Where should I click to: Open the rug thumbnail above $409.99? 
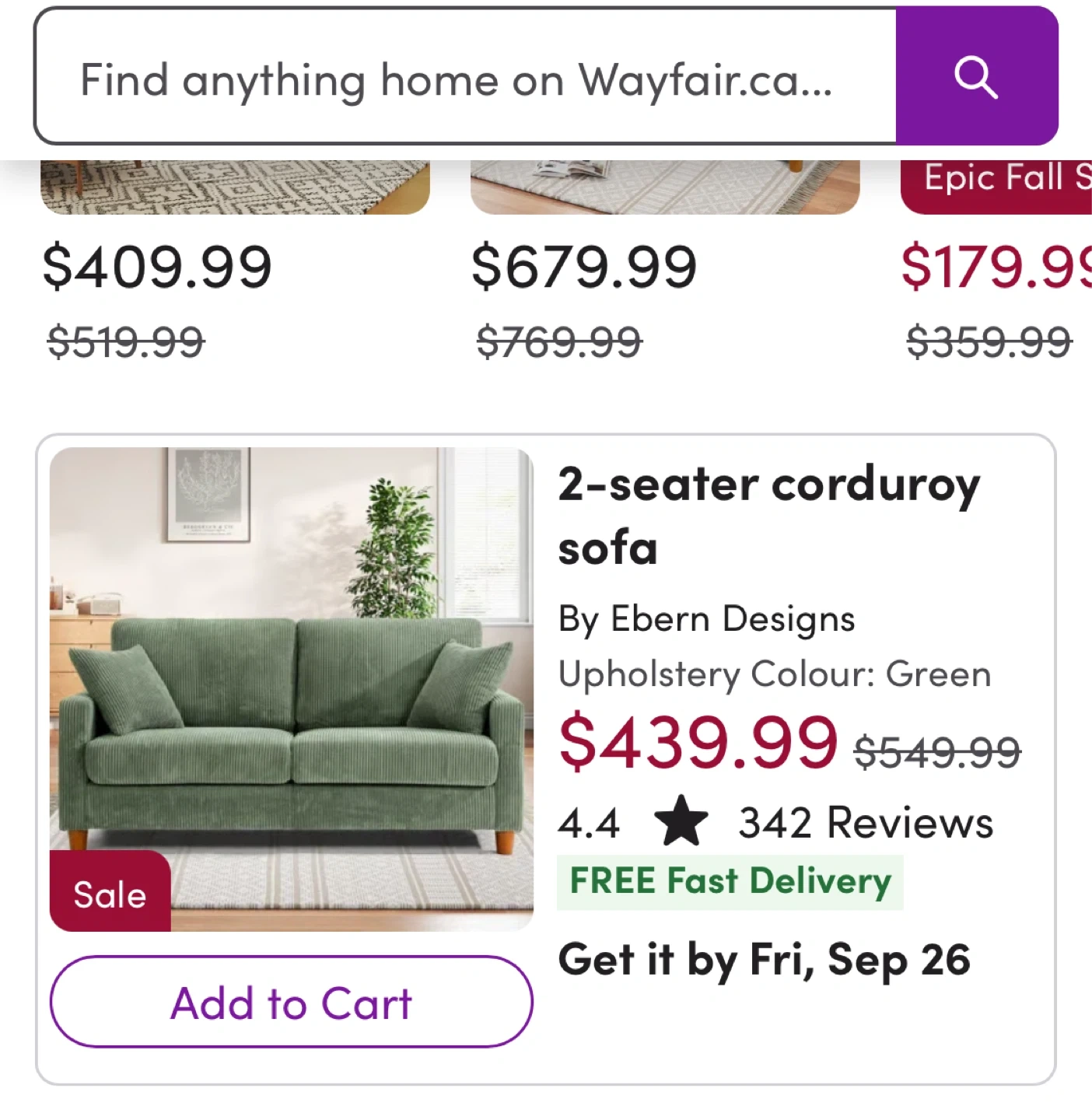[235, 187]
